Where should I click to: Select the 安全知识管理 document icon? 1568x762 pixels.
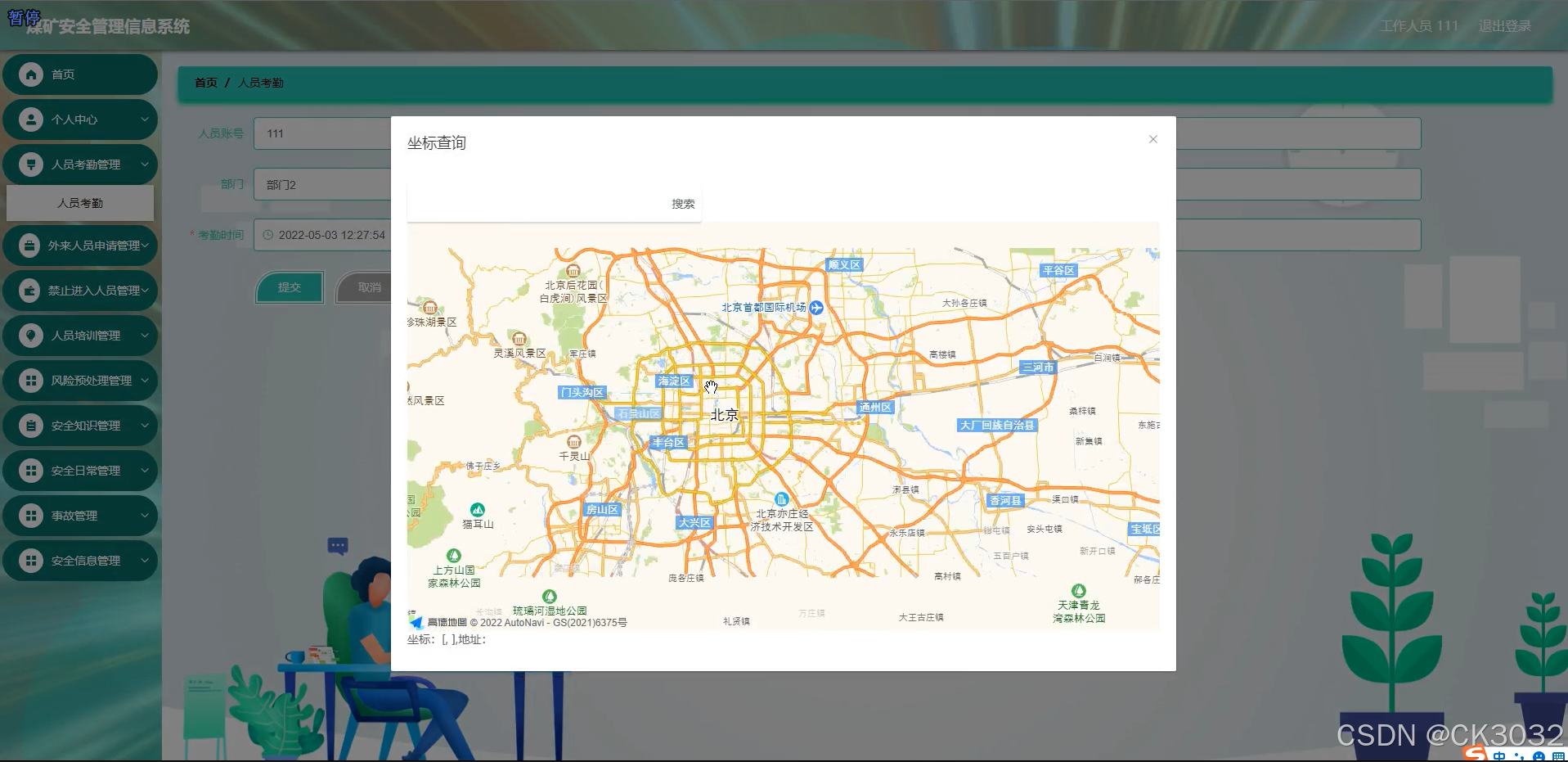31,425
